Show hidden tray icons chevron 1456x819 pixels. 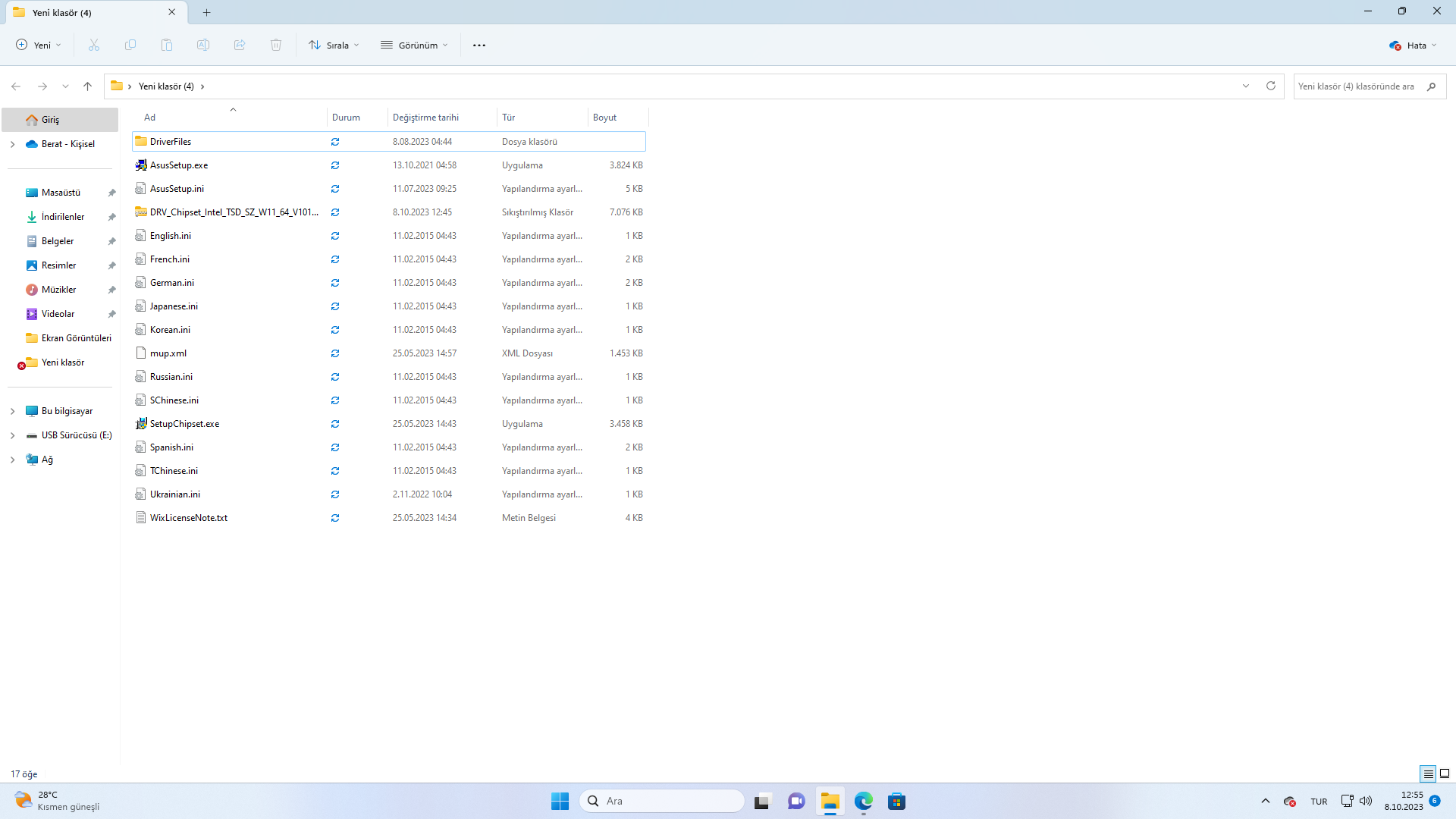click(1265, 802)
